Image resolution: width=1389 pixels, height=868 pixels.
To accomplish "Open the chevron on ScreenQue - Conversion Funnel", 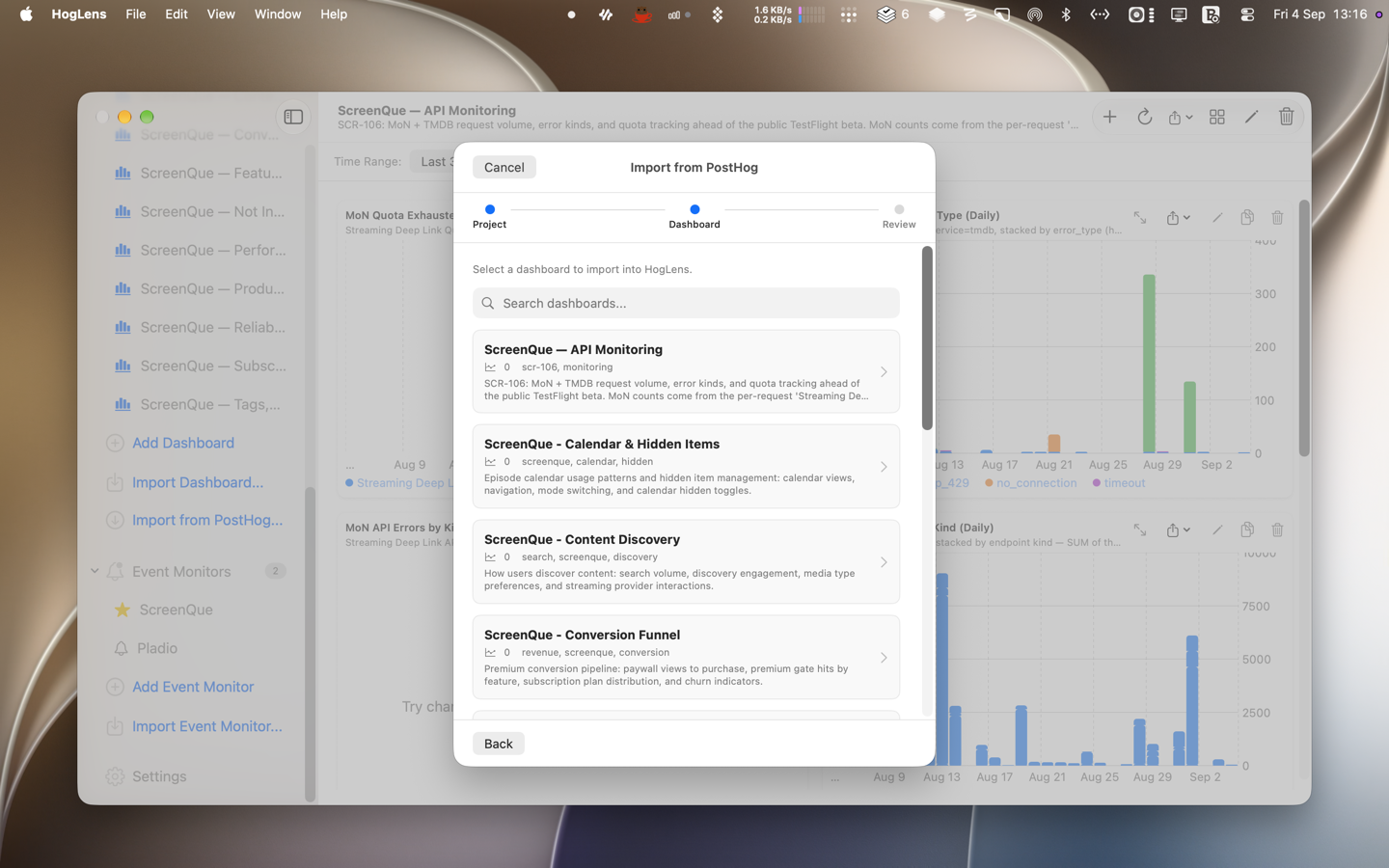I will [884, 658].
